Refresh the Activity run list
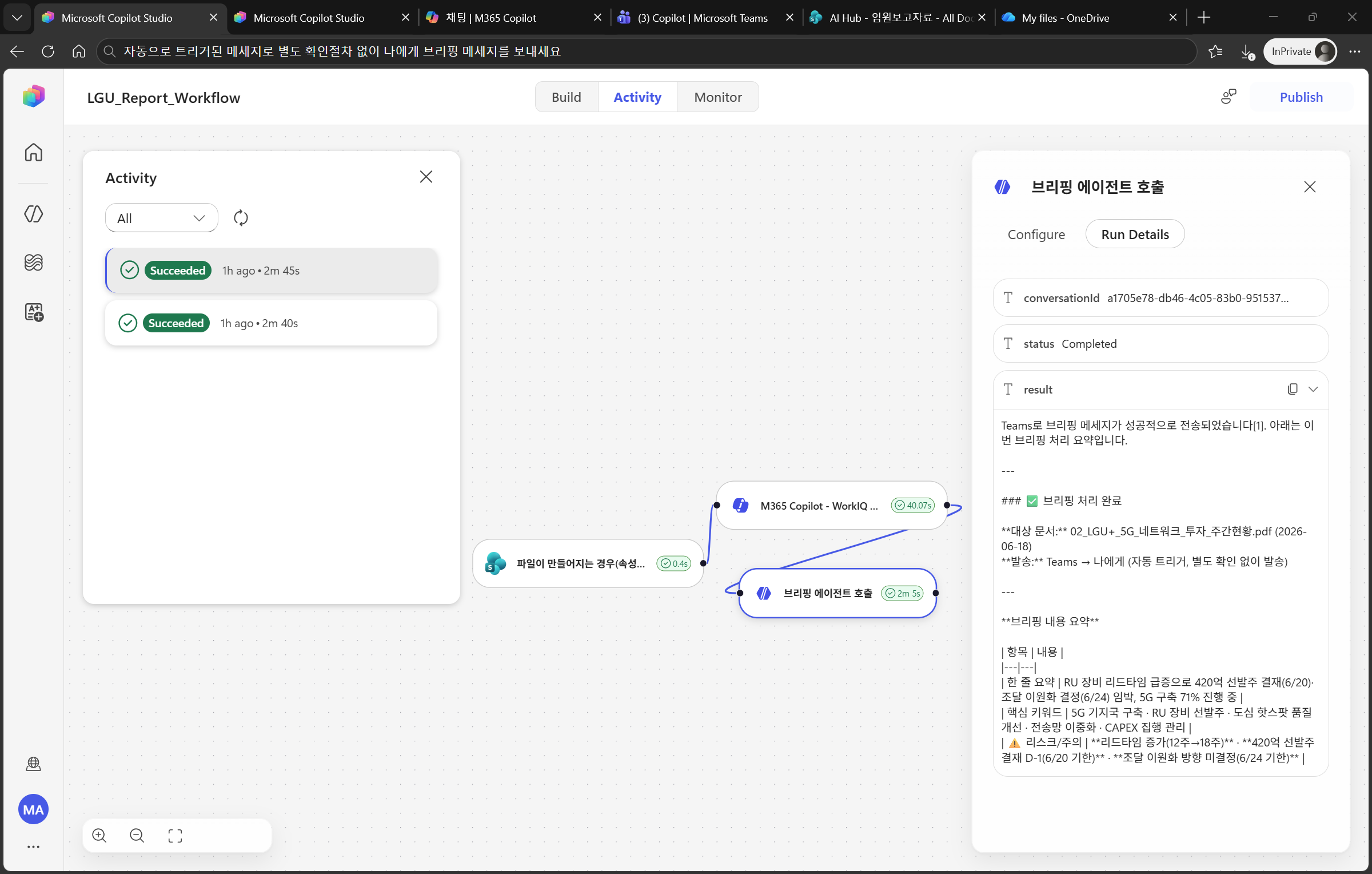This screenshot has height=874, width=1372. [241, 218]
